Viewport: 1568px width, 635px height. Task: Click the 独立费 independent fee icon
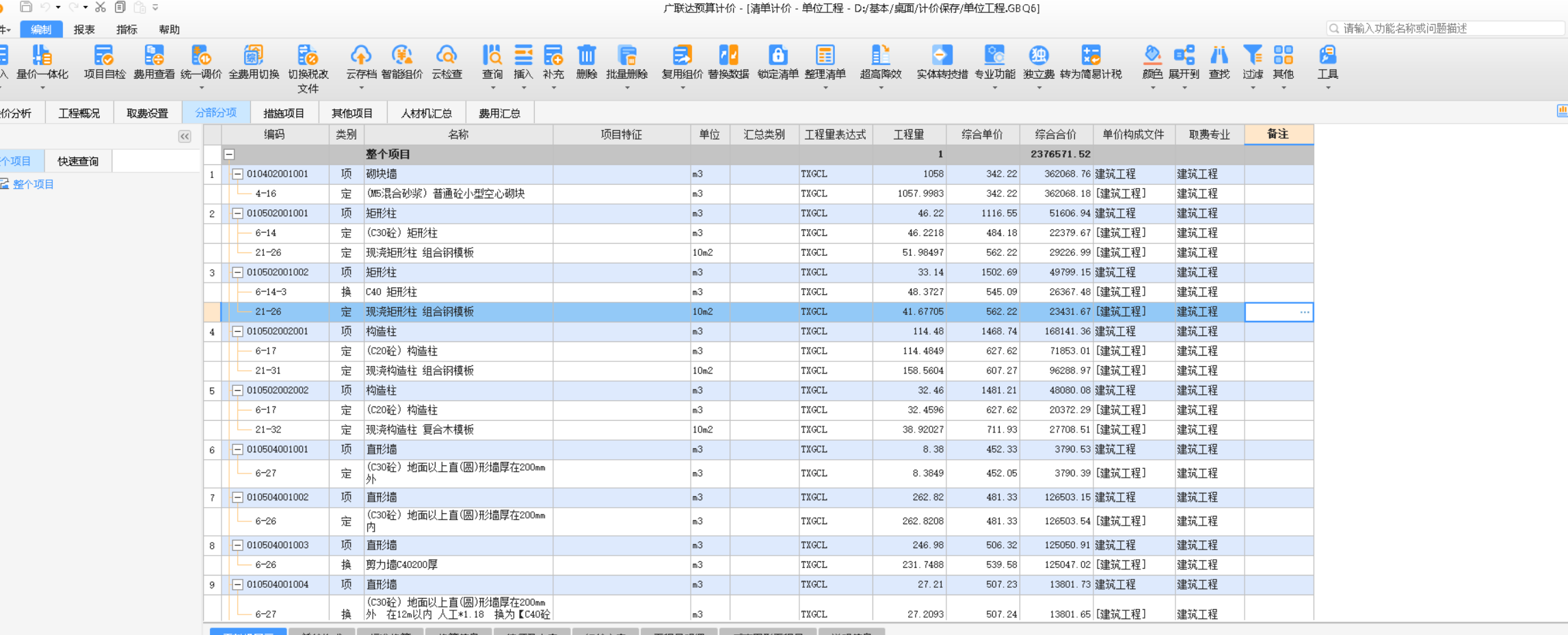(x=1039, y=55)
